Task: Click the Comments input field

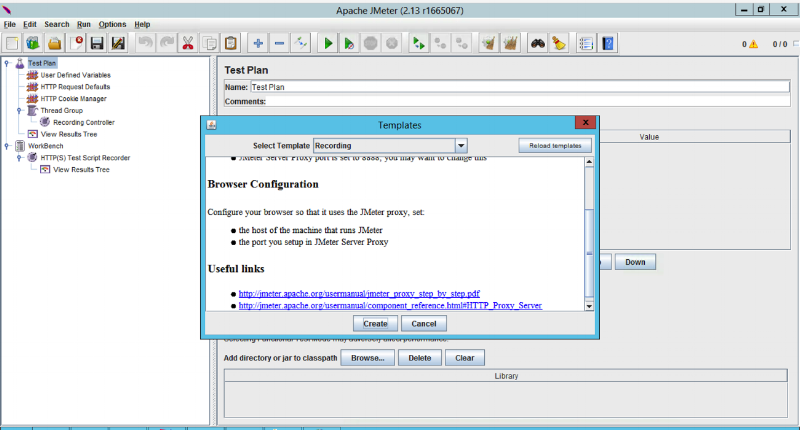Action: click(x=528, y=101)
